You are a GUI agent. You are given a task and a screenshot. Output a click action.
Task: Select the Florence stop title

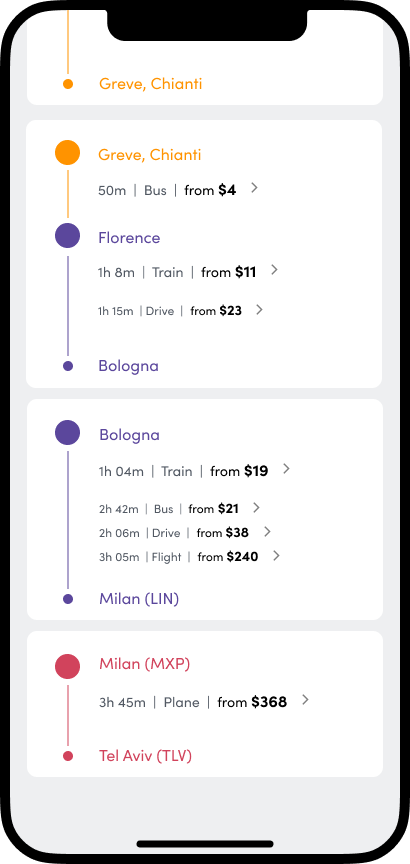pos(130,238)
